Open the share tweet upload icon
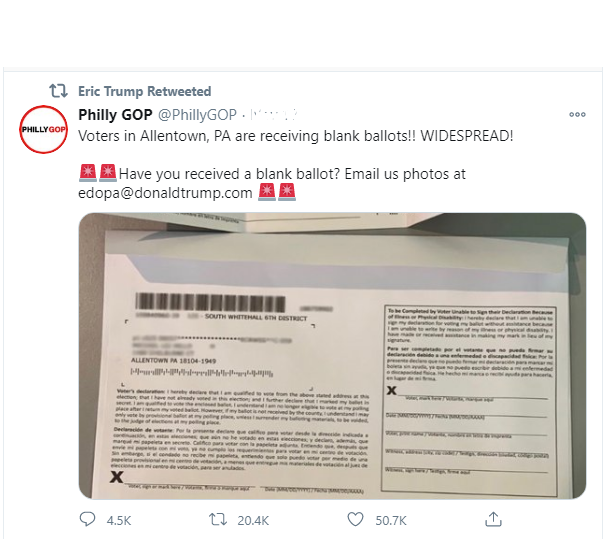608x539 pixels. coord(493,519)
